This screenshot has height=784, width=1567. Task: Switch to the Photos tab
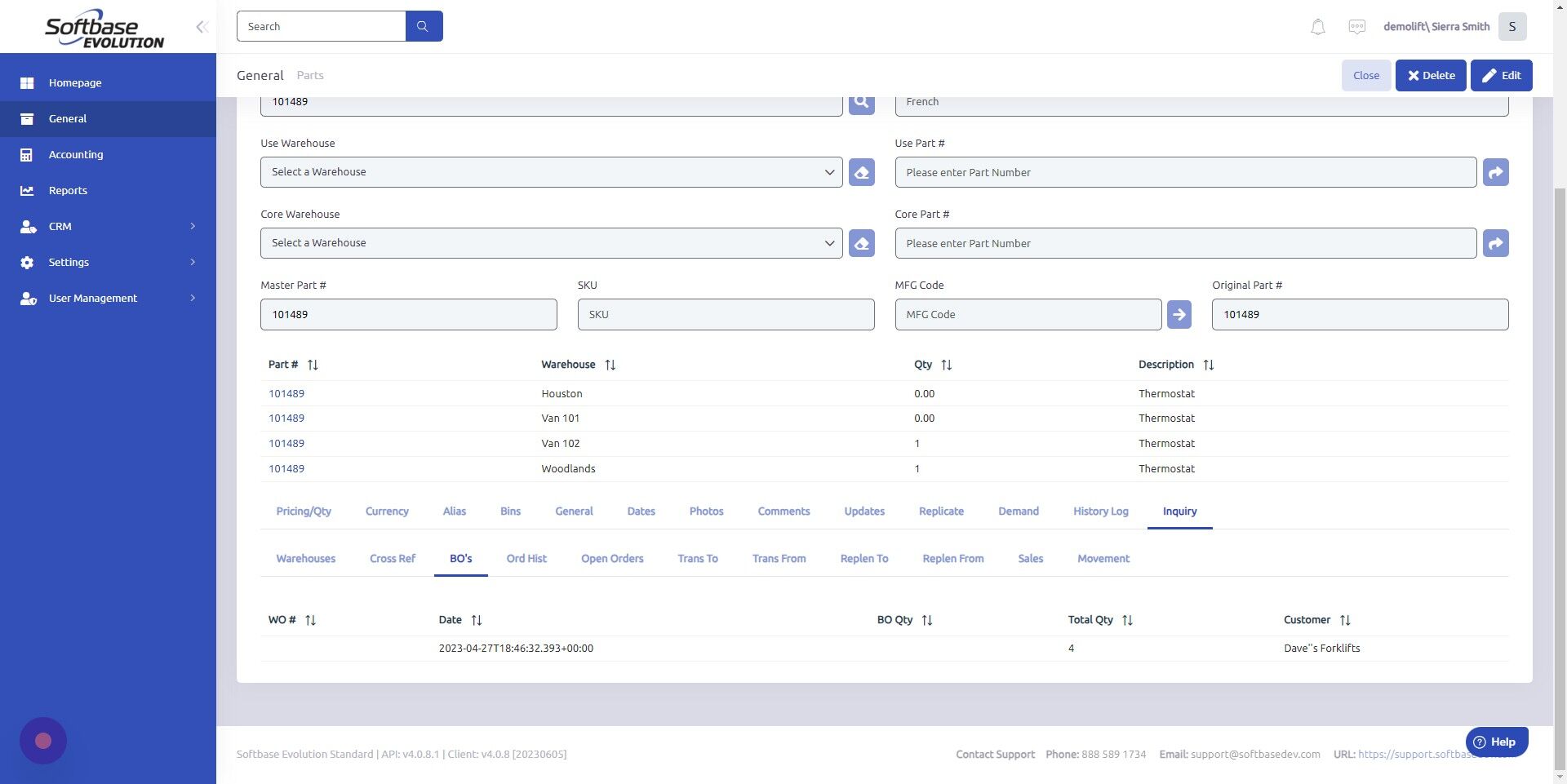click(706, 512)
